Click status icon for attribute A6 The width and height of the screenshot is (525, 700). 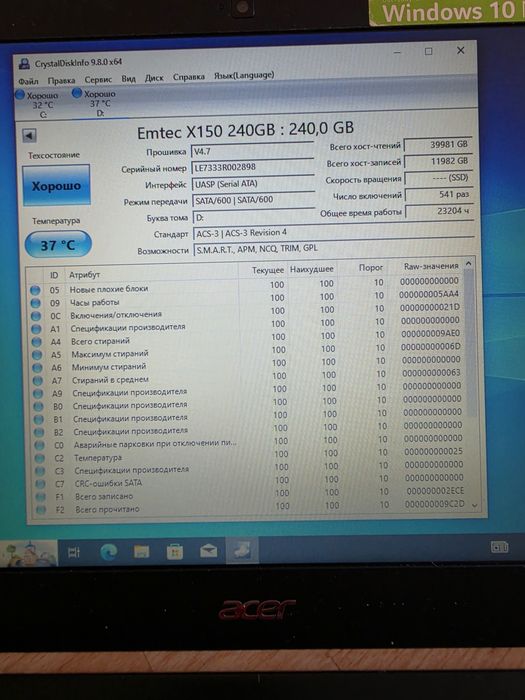click(38, 368)
